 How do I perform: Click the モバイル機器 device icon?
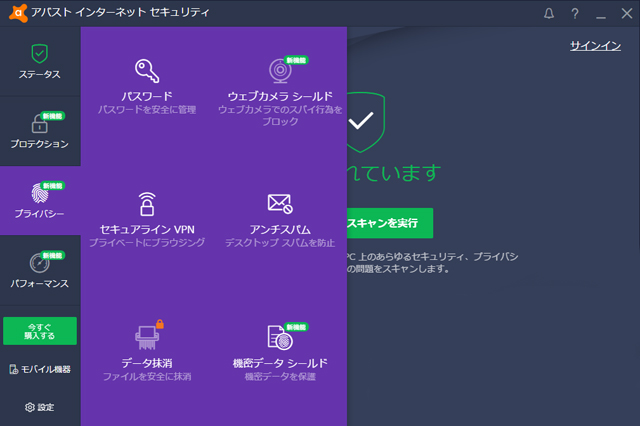(x=14, y=369)
